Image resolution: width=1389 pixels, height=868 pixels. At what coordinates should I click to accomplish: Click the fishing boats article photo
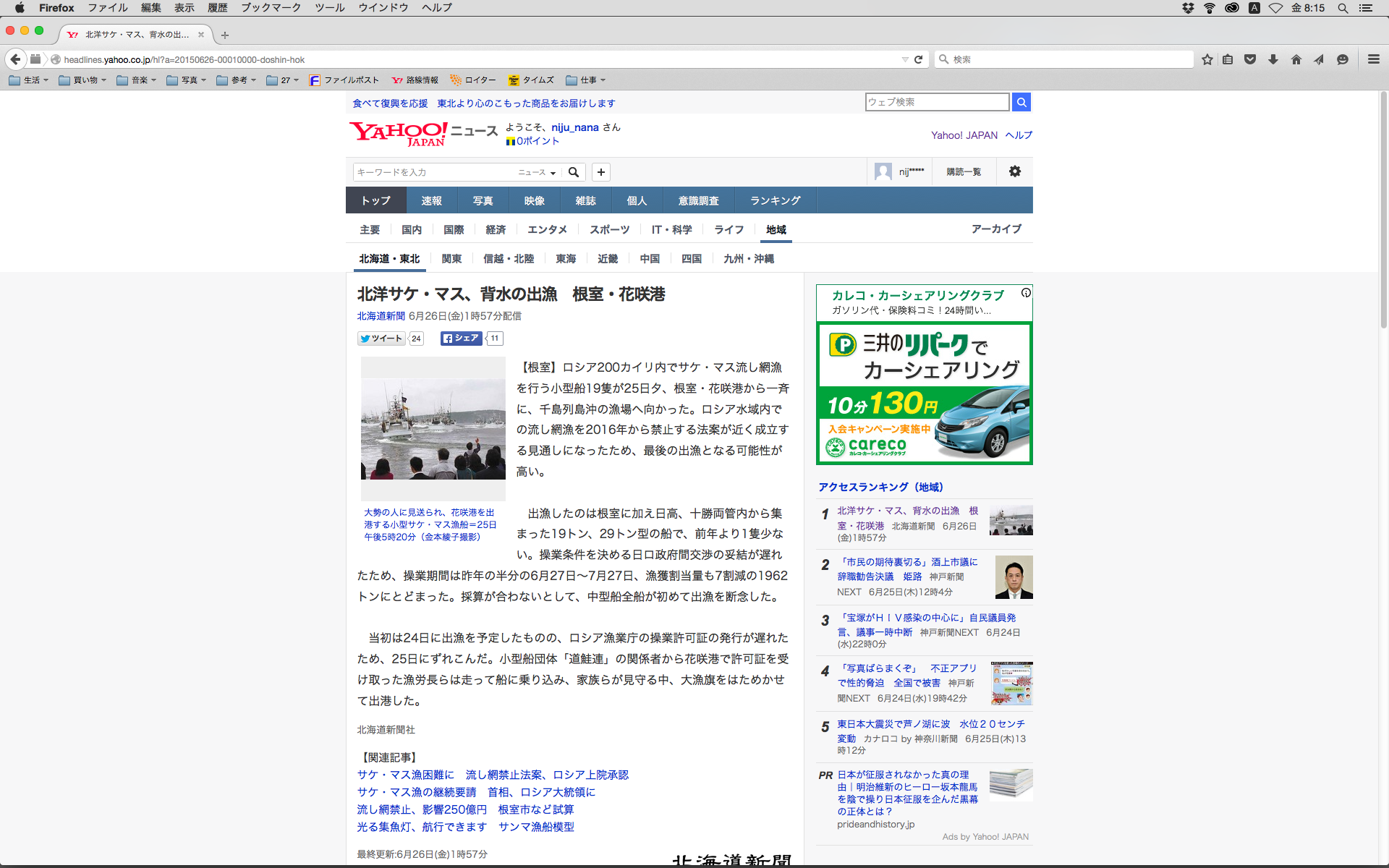tap(433, 428)
